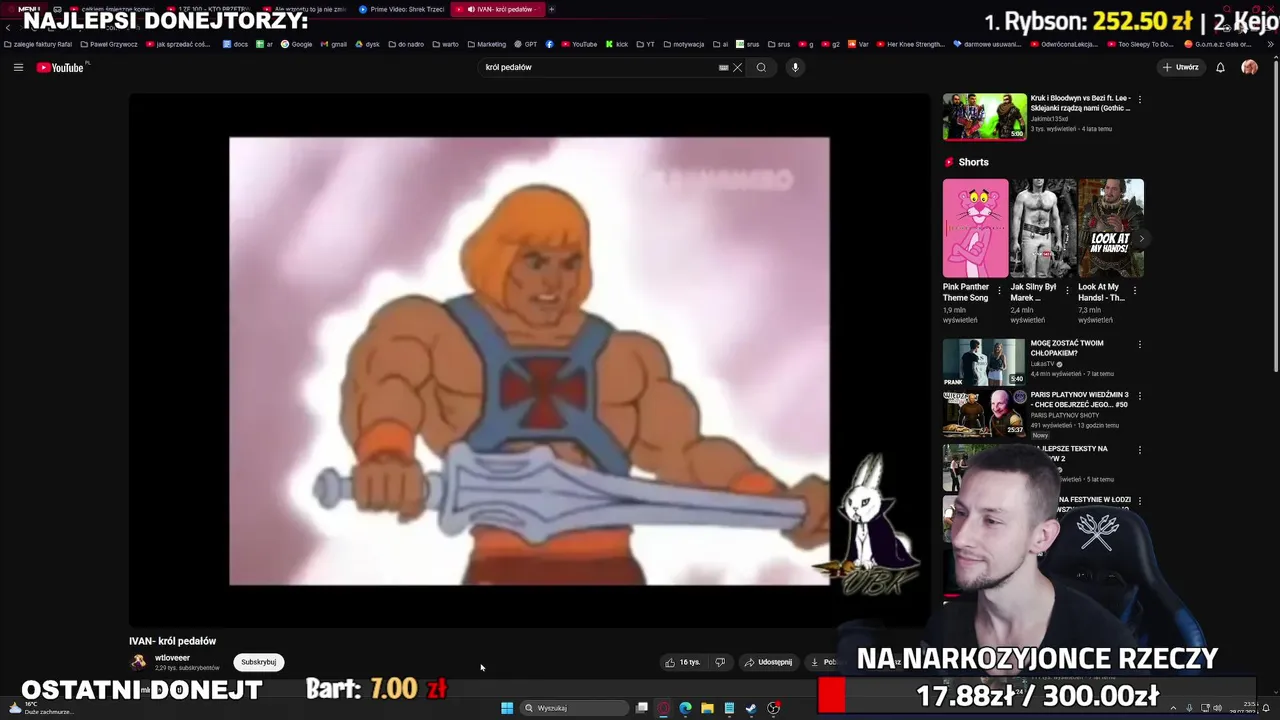The image size is (1280, 720).
Task: Open options menu for MOGĘ ZOSTAĆ TWOIM CHŁOPAKIEM
Action: click(1139, 345)
